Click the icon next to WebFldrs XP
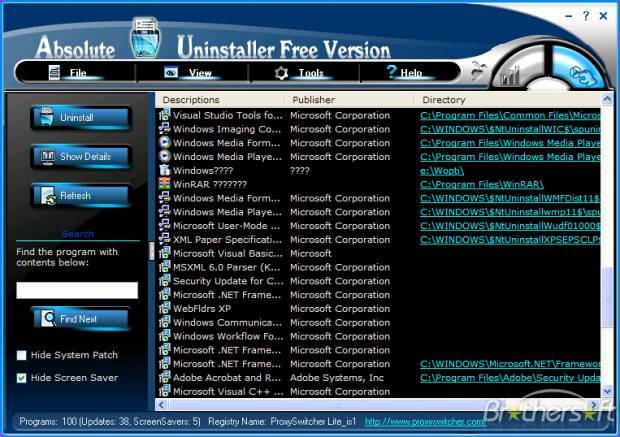Image resolution: width=620 pixels, height=437 pixels. [x=164, y=308]
